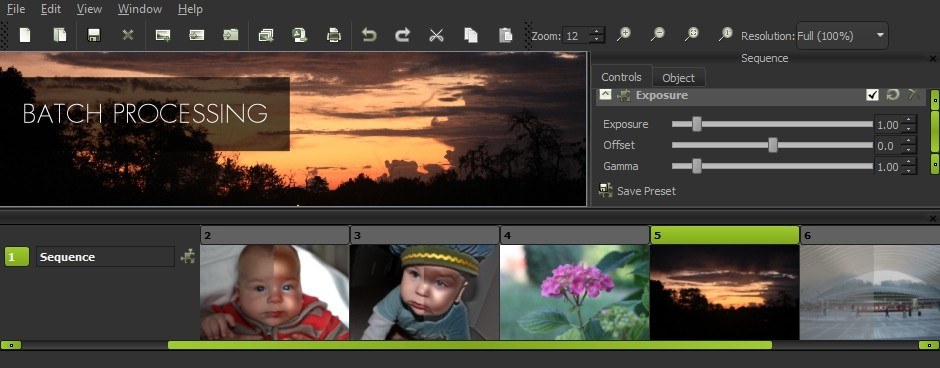Redo the last undone action
Viewport: 940px width, 368px height.
[x=402, y=35]
